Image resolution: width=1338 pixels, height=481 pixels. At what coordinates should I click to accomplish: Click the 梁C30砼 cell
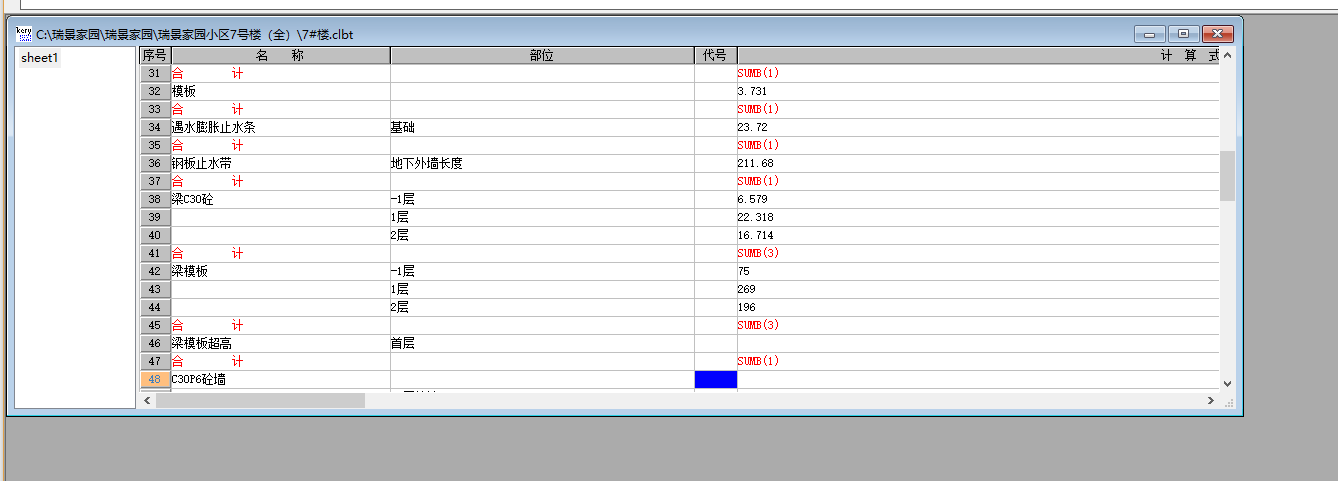tap(281, 200)
